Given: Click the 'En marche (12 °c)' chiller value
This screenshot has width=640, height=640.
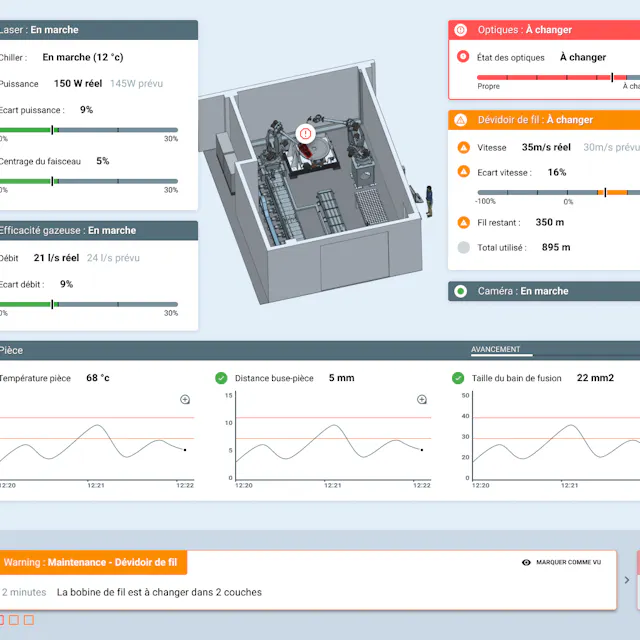Looking at the screenshot, I should pyautogui.click(x=83, y=57).
